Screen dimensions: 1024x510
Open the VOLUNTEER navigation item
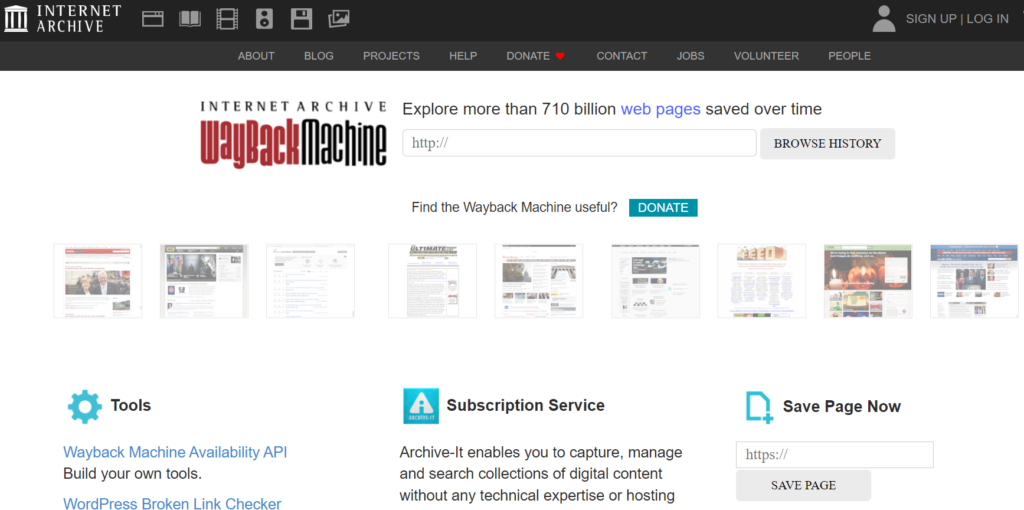point(766,56)
